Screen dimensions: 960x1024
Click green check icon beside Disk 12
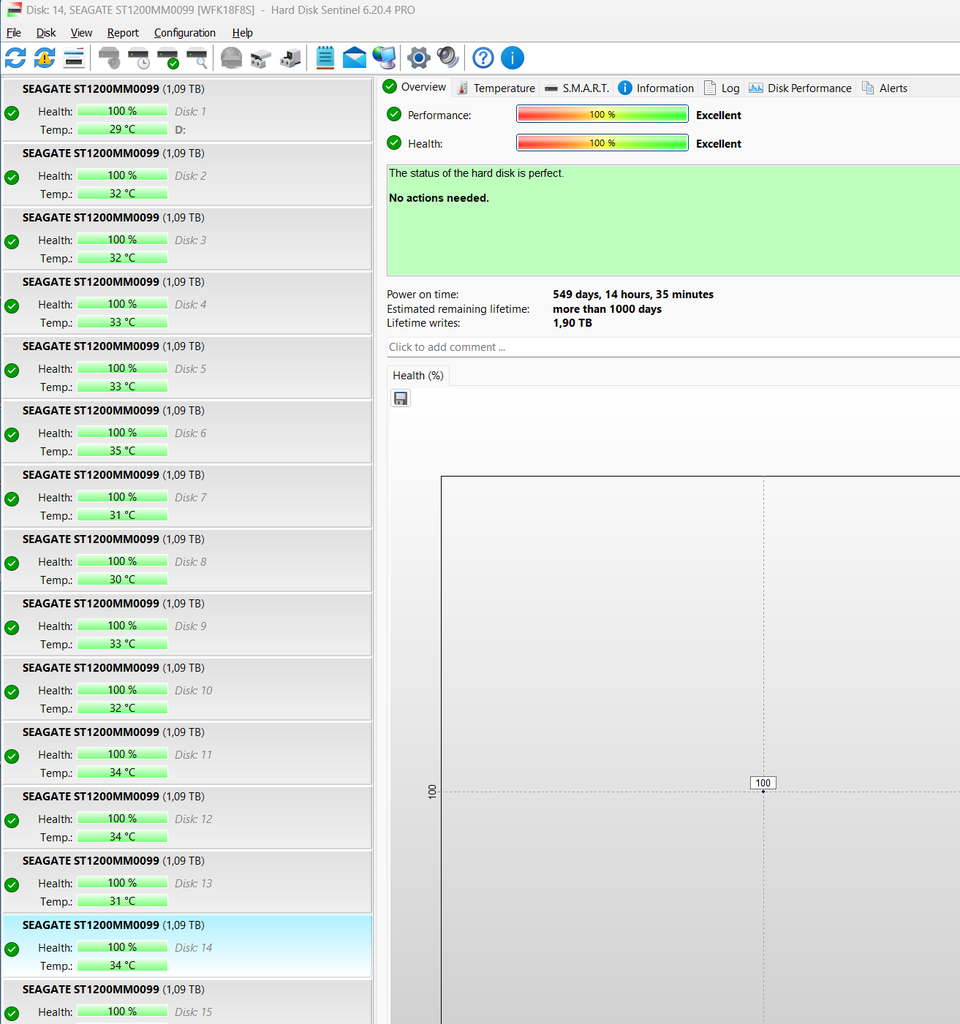click(12, 820)
